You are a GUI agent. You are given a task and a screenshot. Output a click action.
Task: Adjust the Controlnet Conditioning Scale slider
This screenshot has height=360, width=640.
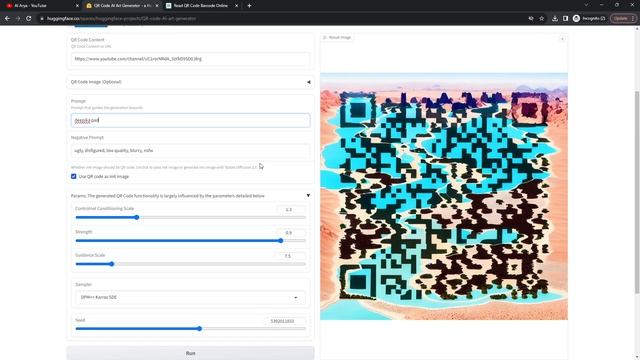click(137, 217)
